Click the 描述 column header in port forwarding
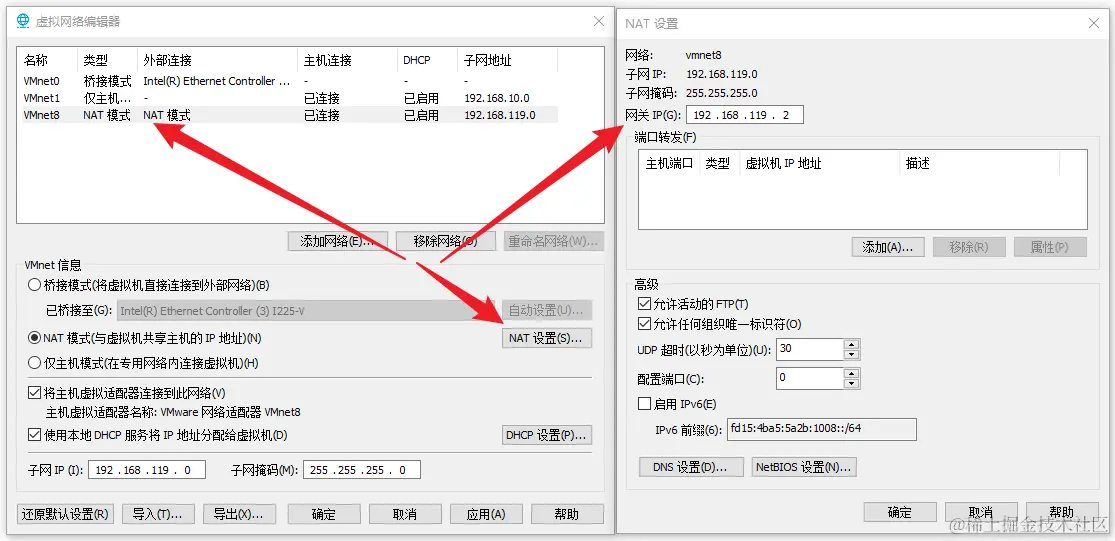Image resolution: width=1115 pixels, height=541 pixels. pyautogui.click(x=980, y=164)
